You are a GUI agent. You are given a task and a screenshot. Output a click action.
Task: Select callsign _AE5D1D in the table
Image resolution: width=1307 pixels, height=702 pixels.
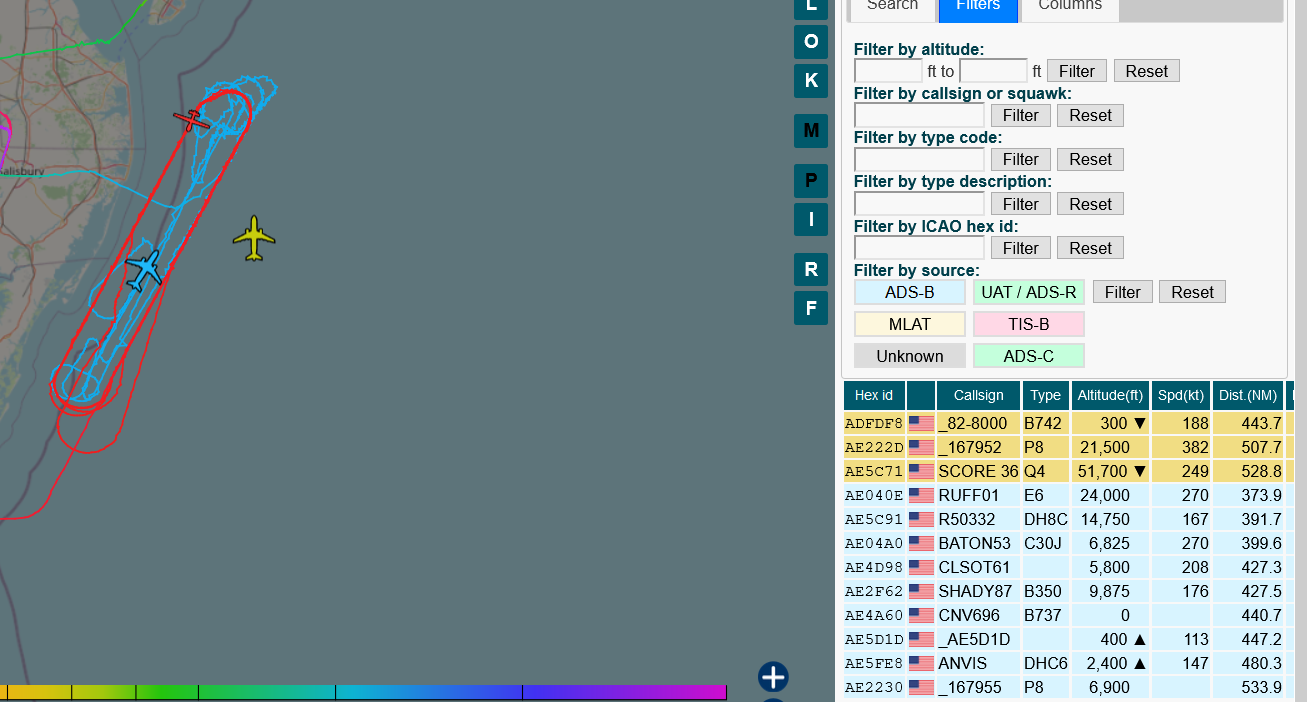click(974, 639)
